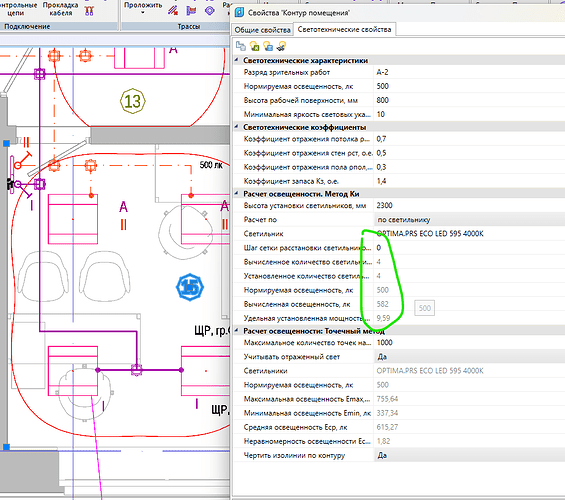Click the Прокладка кабеля ribbon button

[61, 9]
